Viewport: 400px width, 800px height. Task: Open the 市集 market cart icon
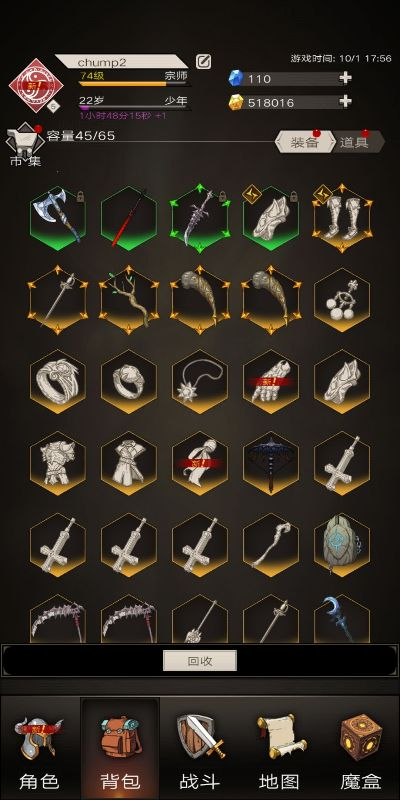click(x=24, y=145)
